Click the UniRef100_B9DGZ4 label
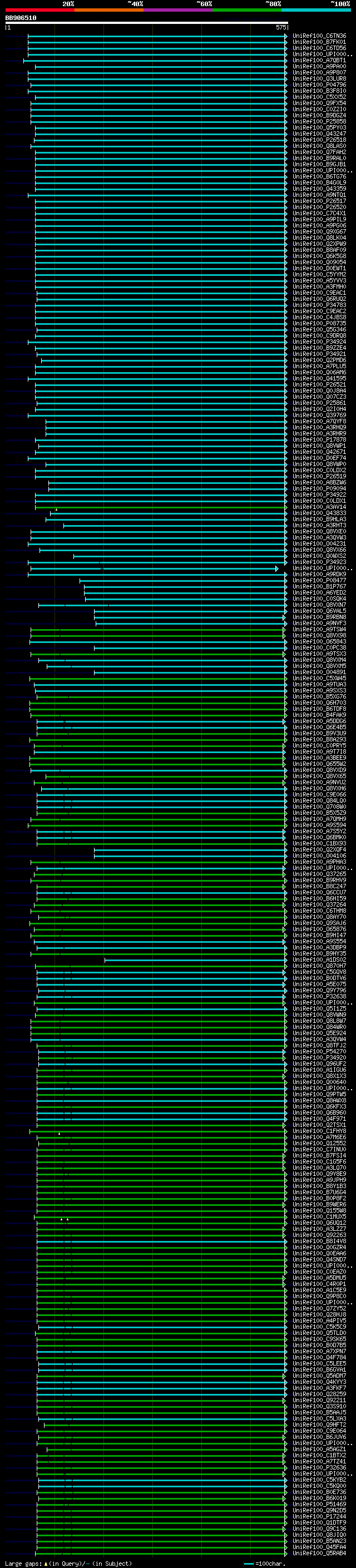The height and width of the screenshot is (1568, 356). coord(319,116)
